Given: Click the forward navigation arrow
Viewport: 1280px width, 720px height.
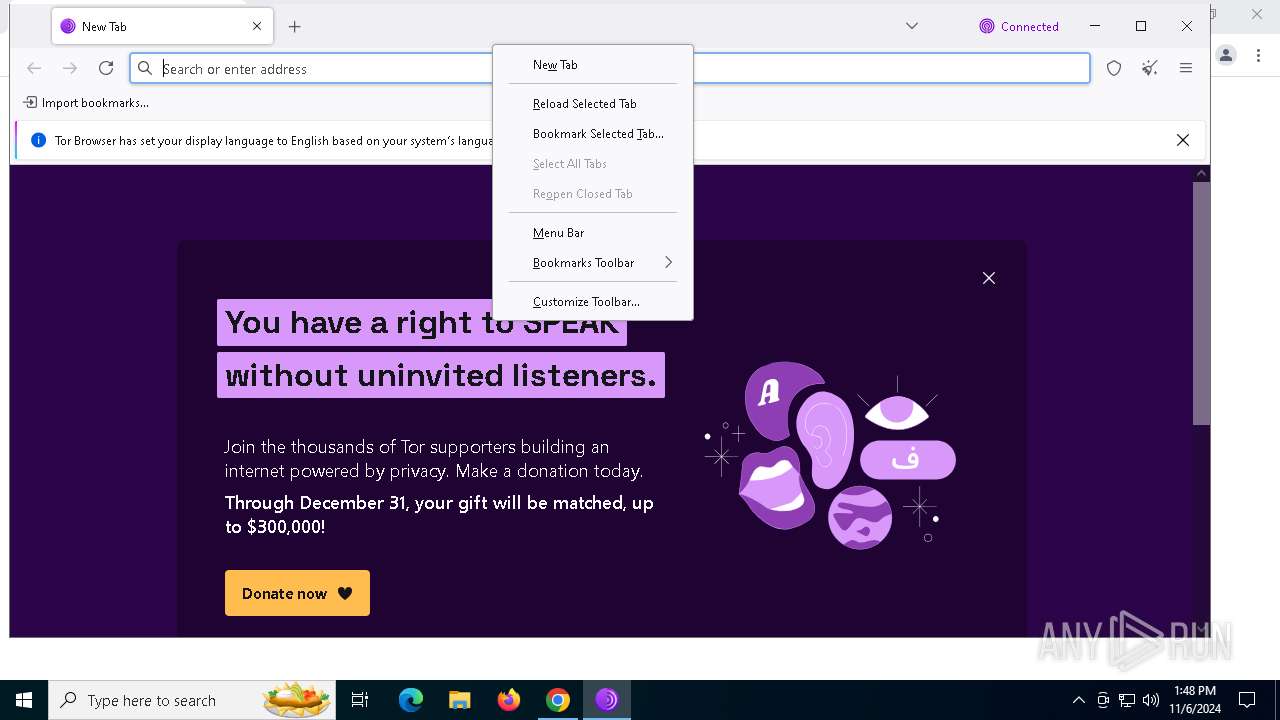Looking at the screenshot, I should pos(70,68).
